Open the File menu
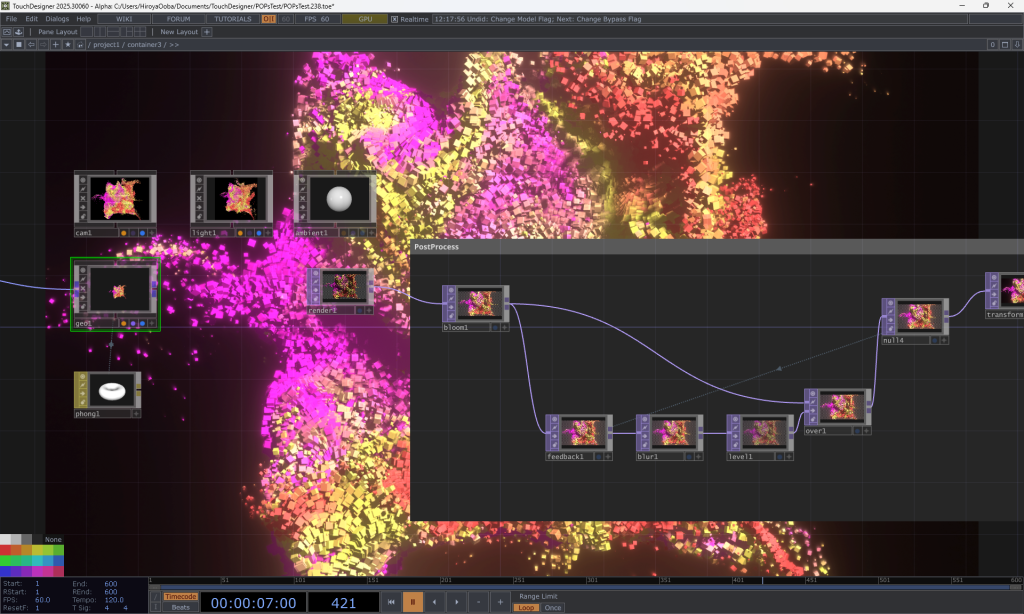The width and height of the screenshot is (1024, 614). pyautogui.click(x=11, y=19)
